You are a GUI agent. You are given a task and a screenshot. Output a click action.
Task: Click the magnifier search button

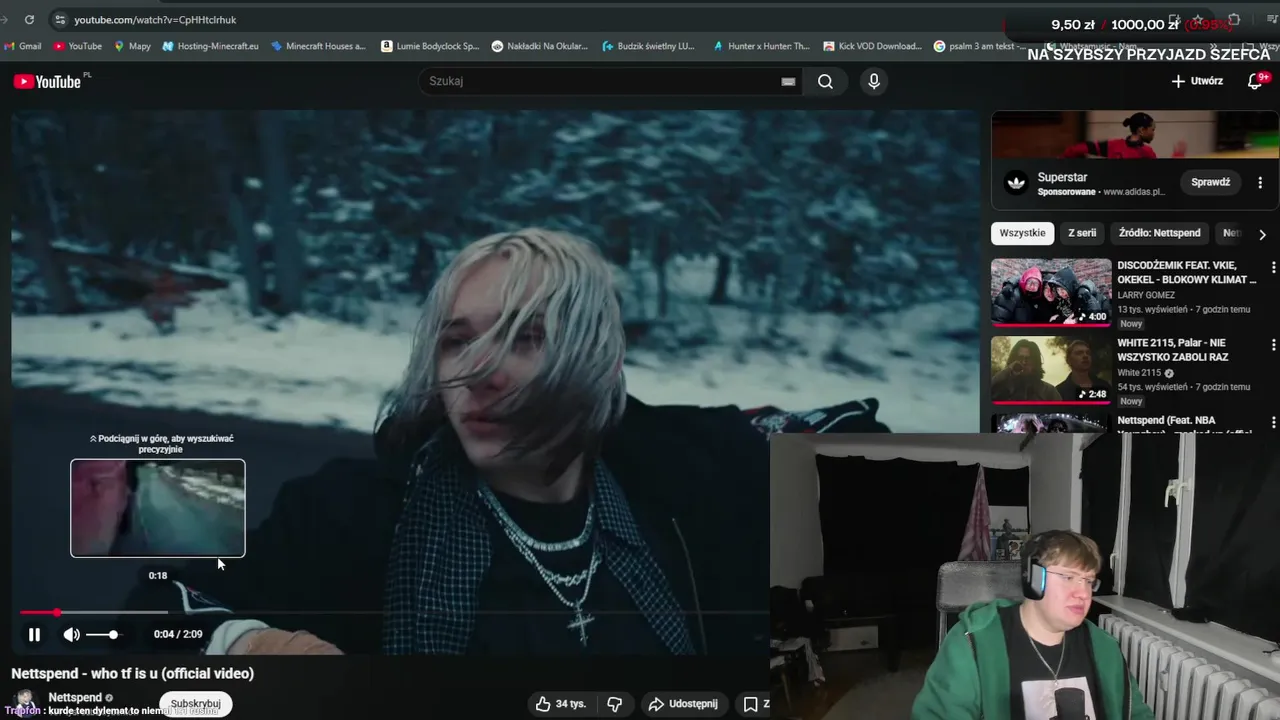click(x=825, y=81)
